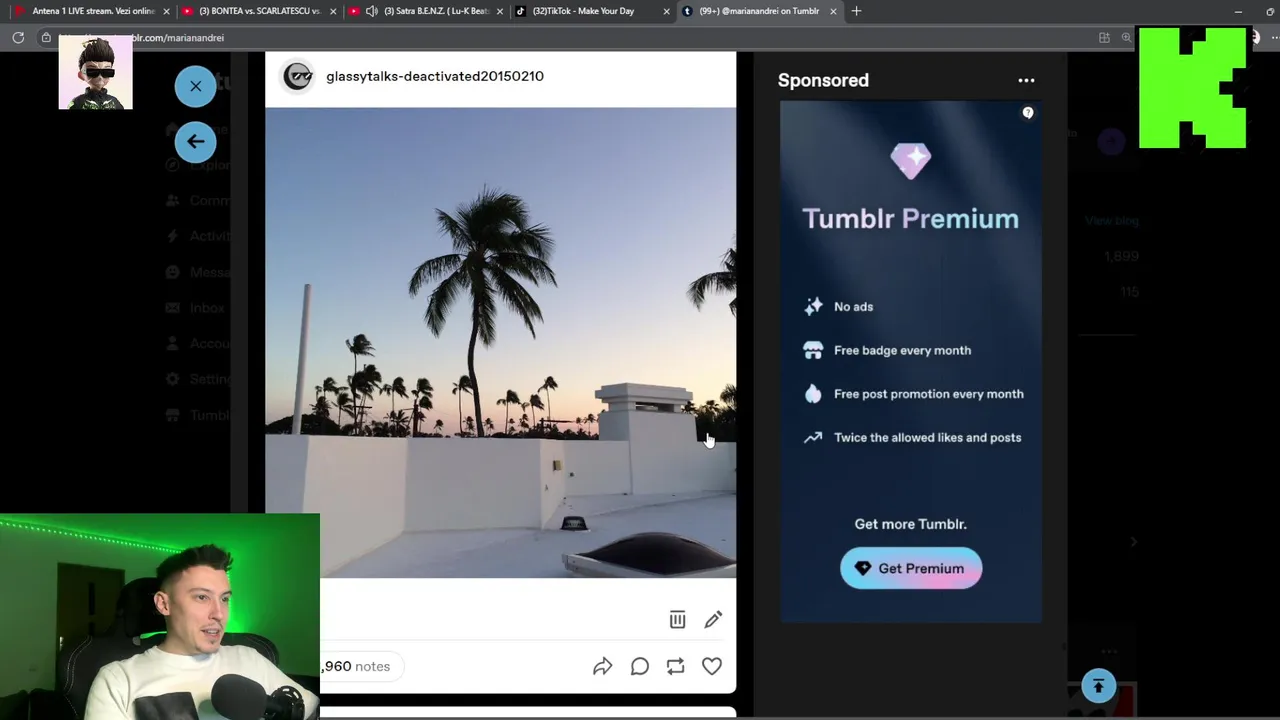
Task: Click the post promotion flame icon
Action: [813, 394]
